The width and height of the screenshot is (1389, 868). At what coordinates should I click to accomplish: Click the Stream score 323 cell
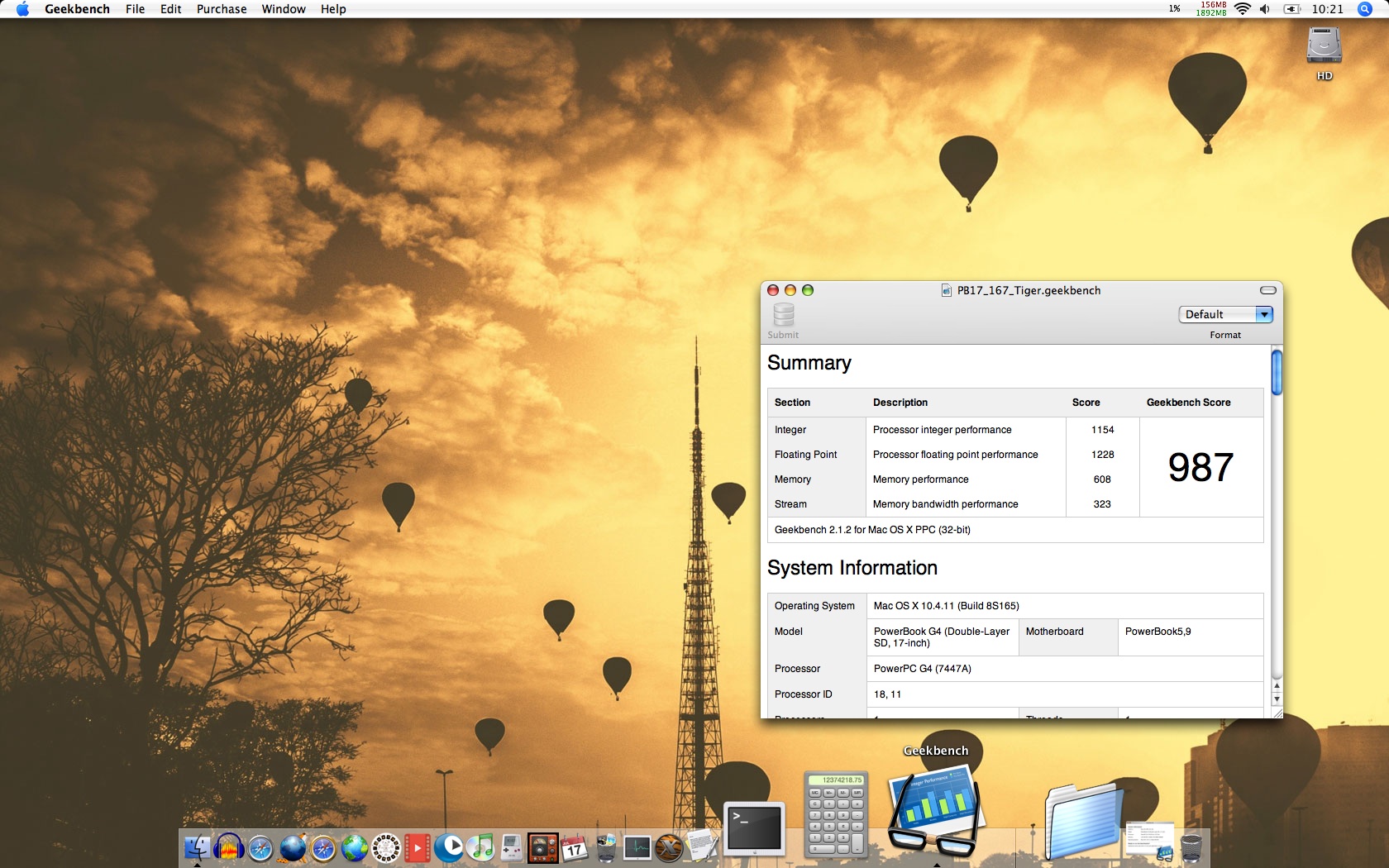(1102, 504)
